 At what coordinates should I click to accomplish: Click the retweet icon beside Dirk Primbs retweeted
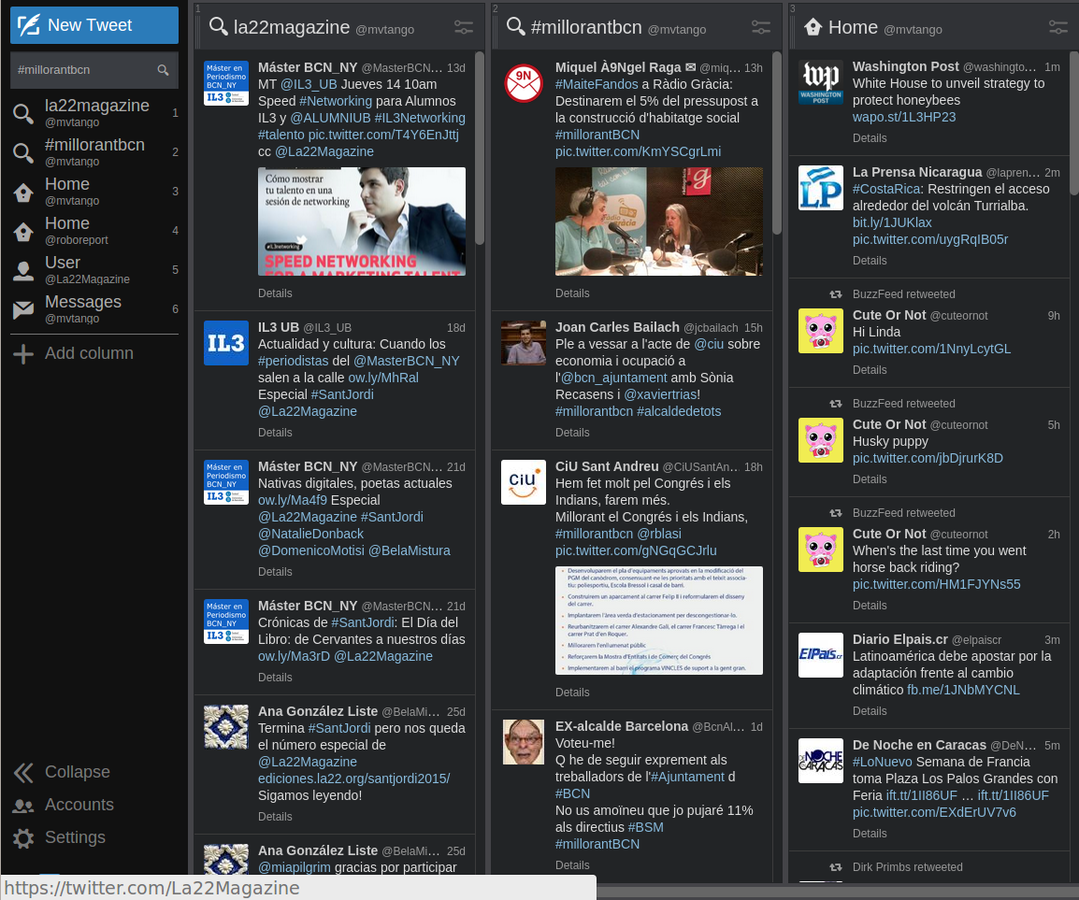pos(836,868)
